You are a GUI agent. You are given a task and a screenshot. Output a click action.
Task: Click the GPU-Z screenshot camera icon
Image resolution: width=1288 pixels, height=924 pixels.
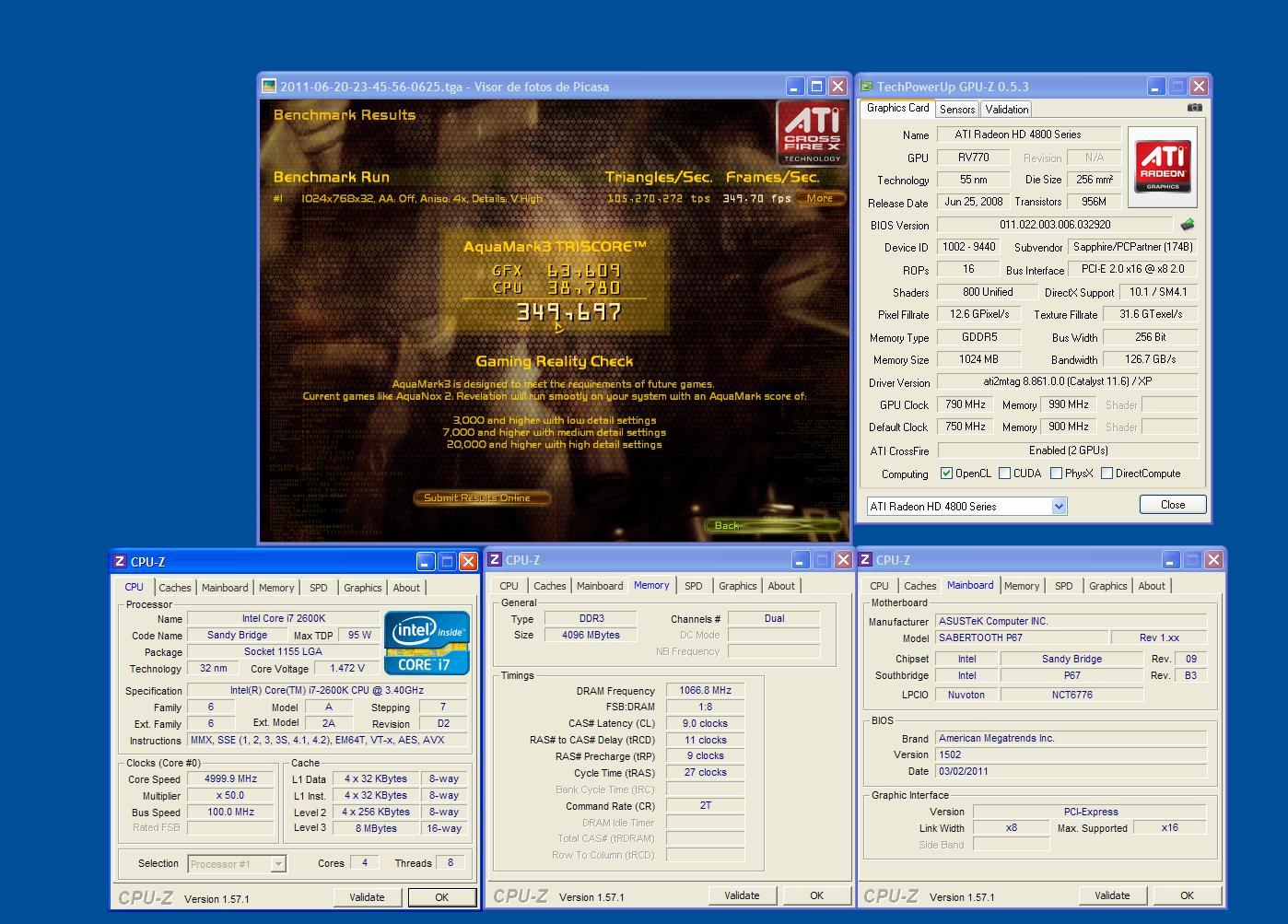[1195, 108]
